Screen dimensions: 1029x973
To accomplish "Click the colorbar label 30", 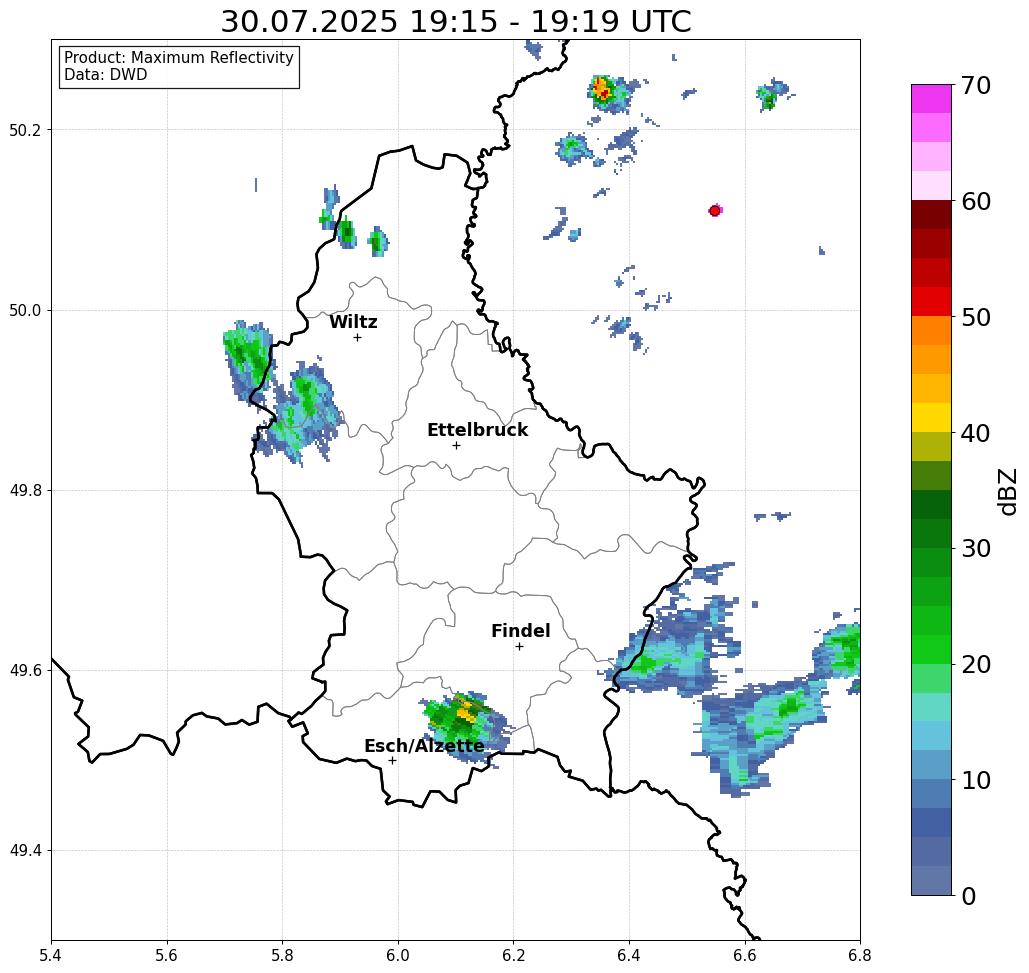I will [x=976, y=549].
